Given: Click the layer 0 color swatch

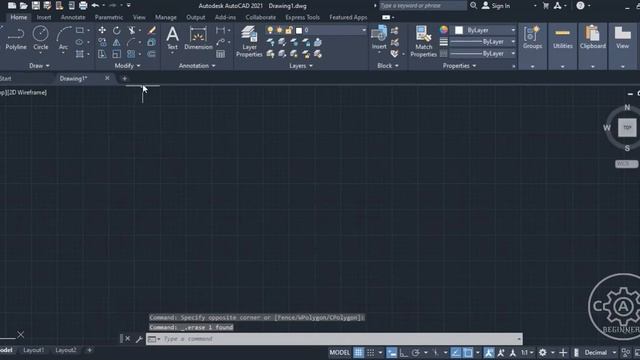Looking at the screenshot, I should (299, 31).
